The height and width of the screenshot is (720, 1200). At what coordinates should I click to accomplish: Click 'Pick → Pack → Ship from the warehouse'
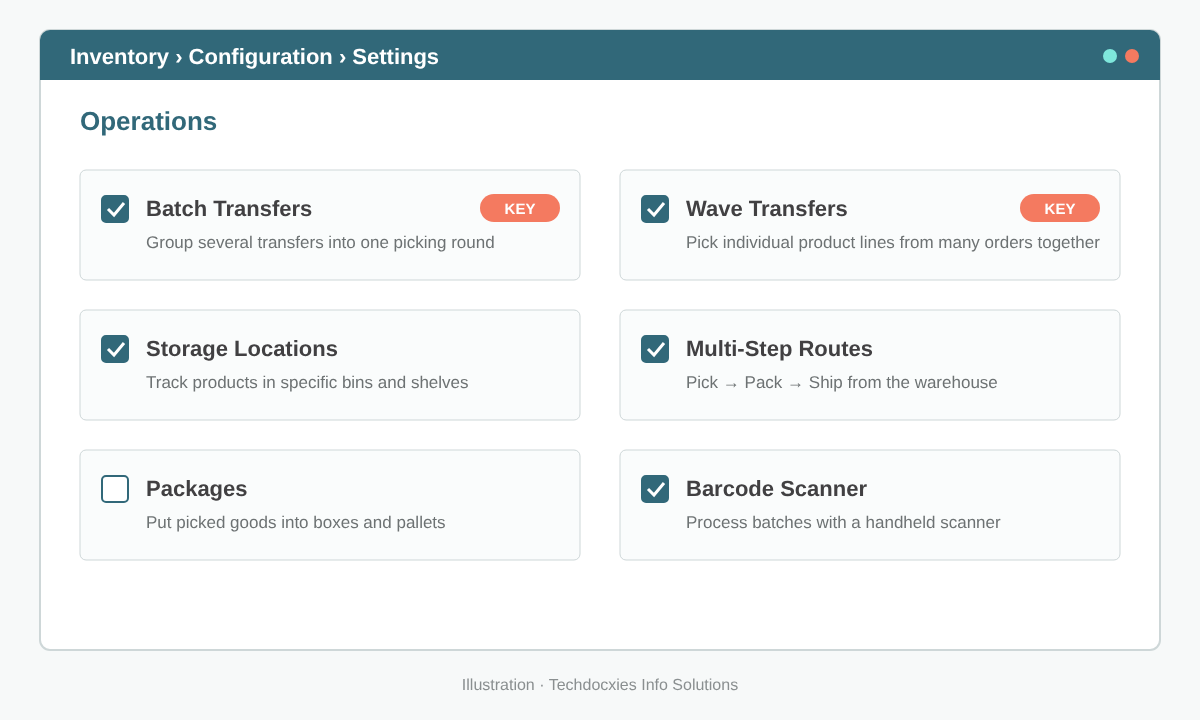841,383
